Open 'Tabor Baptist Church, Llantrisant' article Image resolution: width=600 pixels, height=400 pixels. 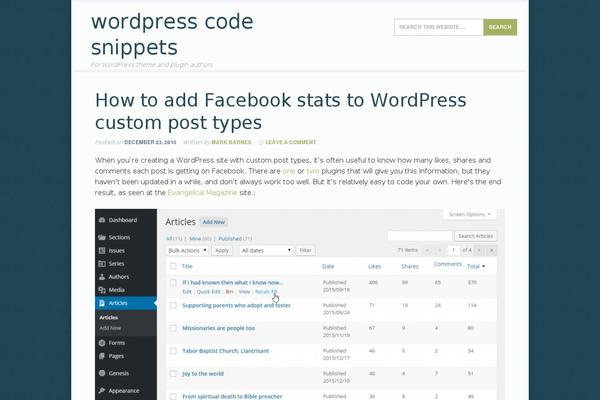click(x=225, y=351)
